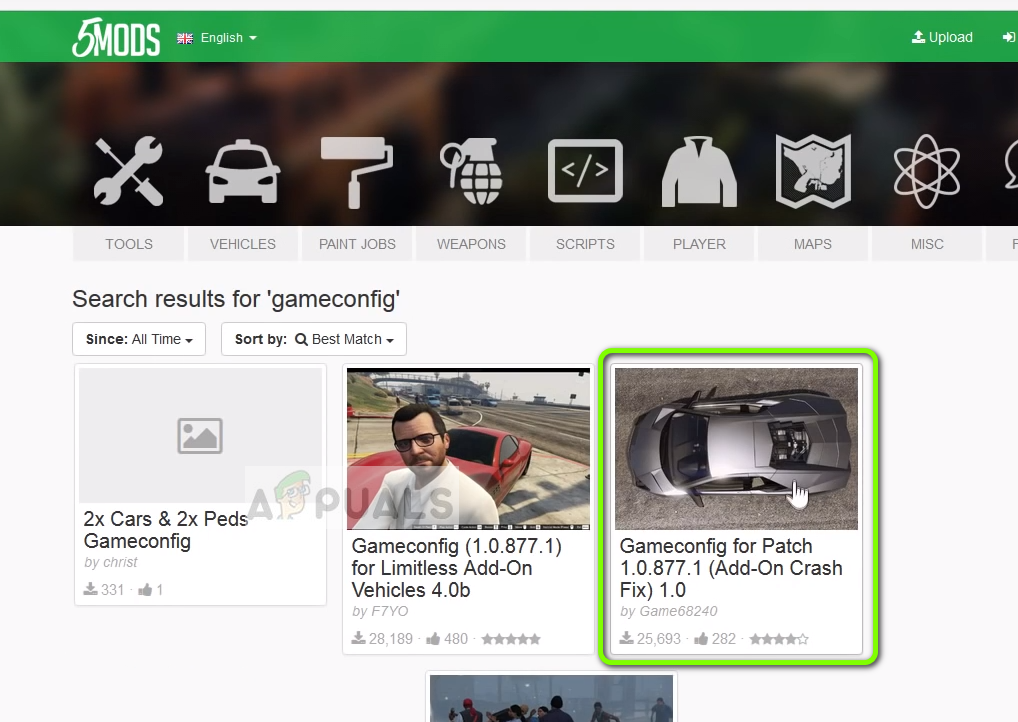The height and width of the screenshot is (722, 1018).
Task: Click the Search results for 'gameconfig' heading
Action: [236, 299]
